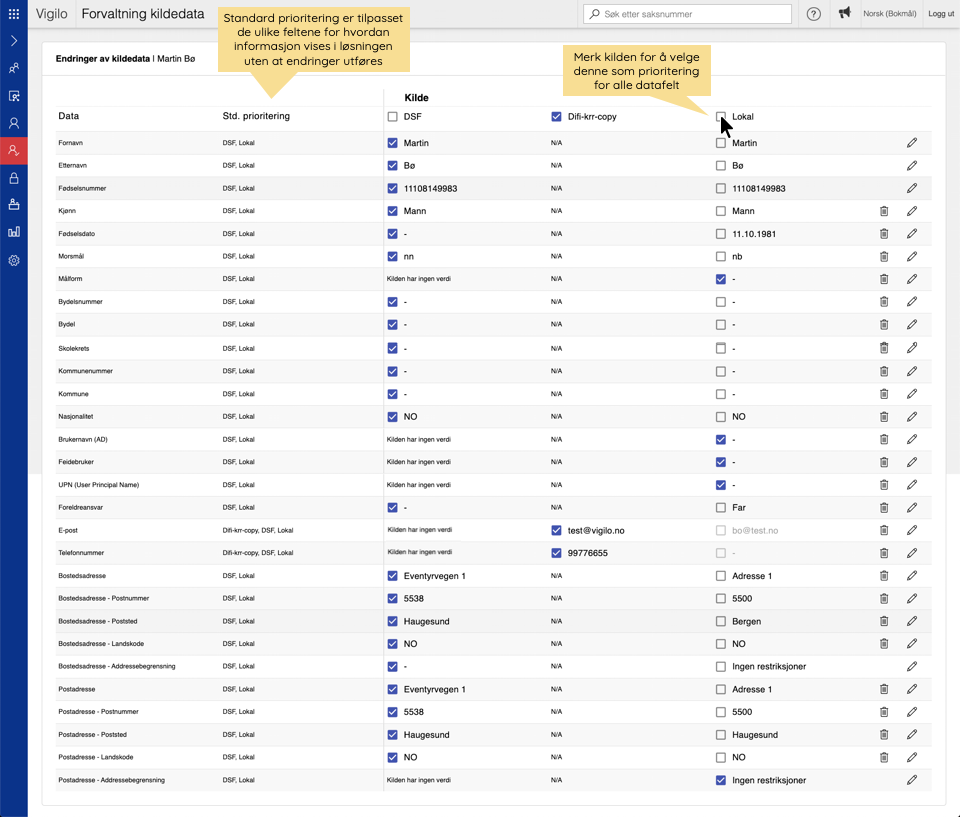Uncheck the Lokal checkbox for Postadresse - Adressebegrensning

721,780
